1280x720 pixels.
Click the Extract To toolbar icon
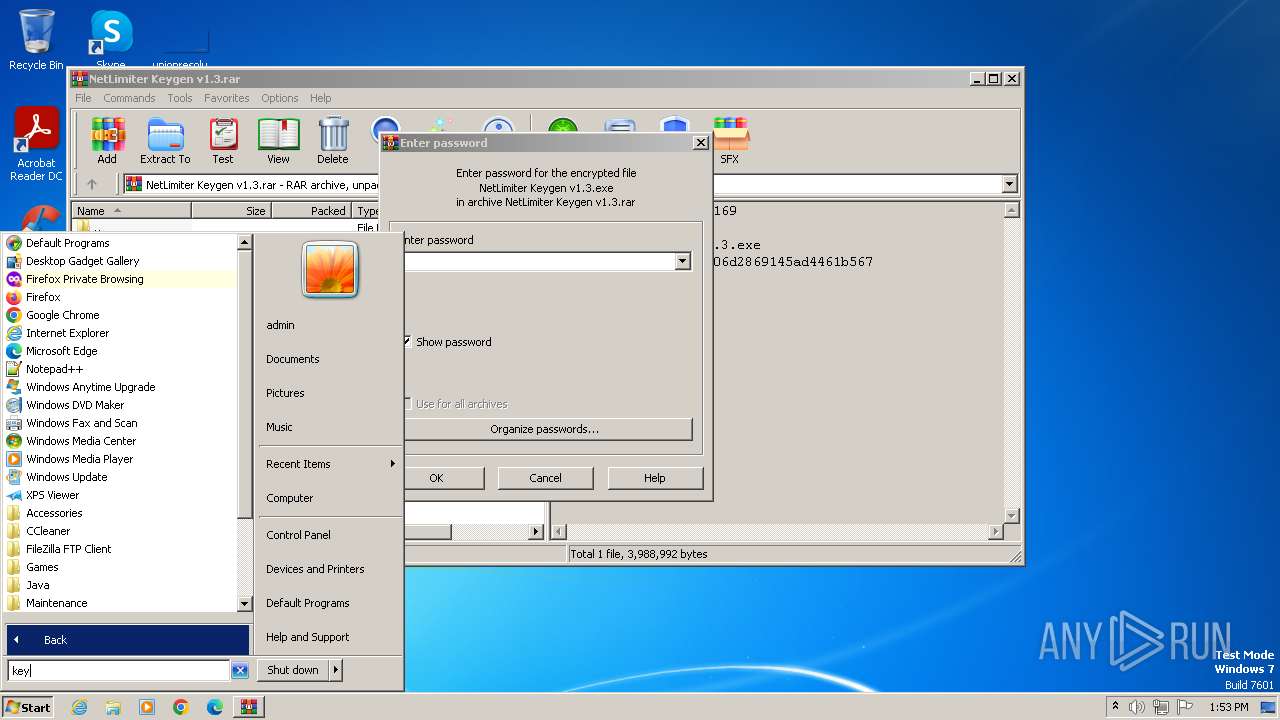[165, 140]
